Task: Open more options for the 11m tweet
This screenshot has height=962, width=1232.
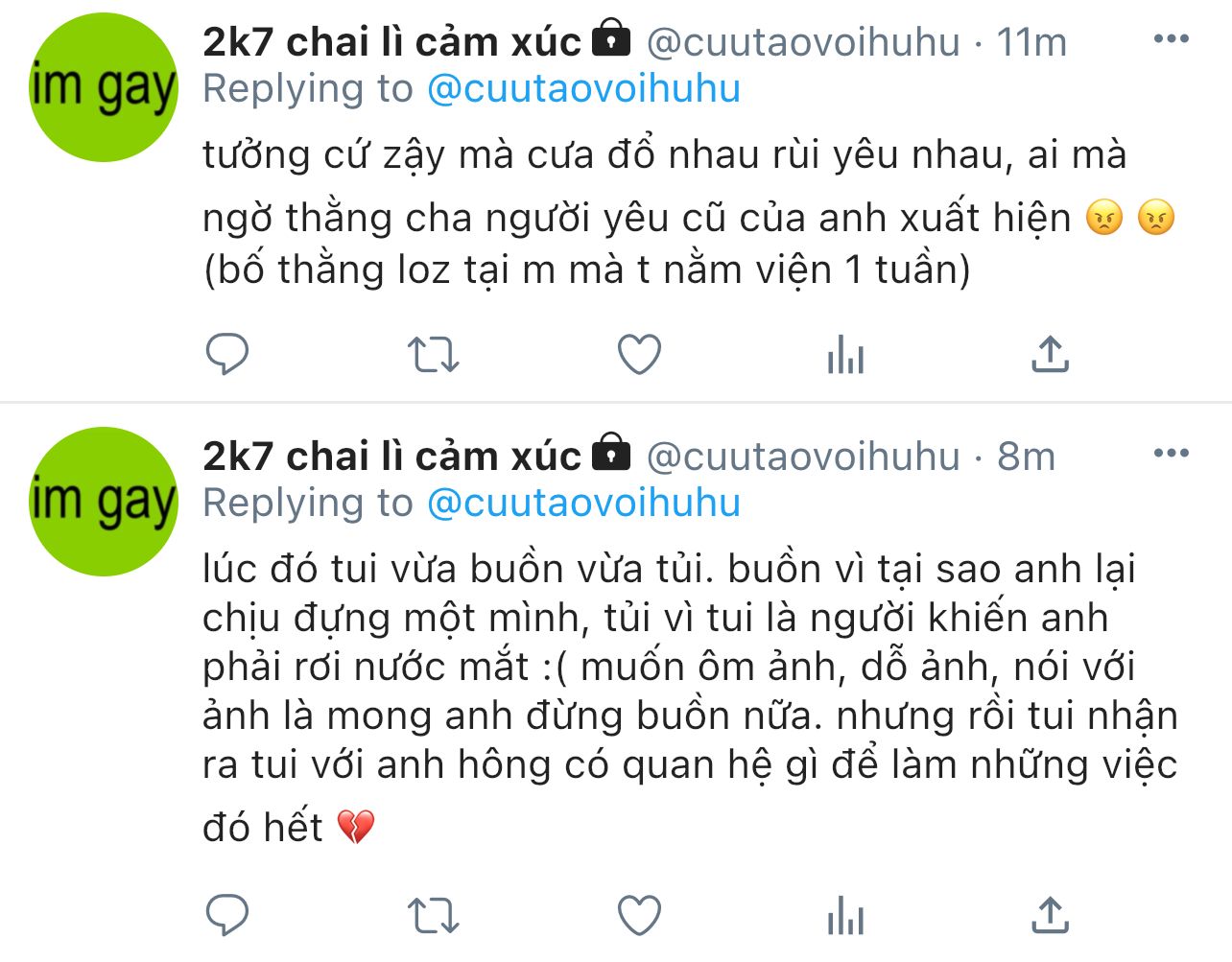Action: click(1171, 39)
